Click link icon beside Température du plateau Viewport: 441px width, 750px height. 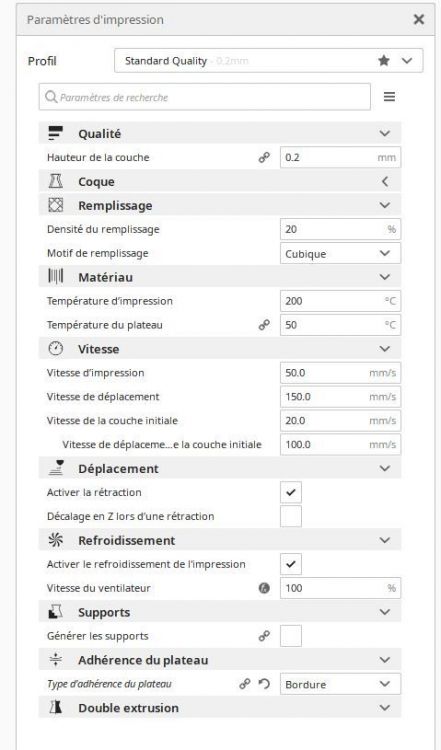(x=264, y=325)
